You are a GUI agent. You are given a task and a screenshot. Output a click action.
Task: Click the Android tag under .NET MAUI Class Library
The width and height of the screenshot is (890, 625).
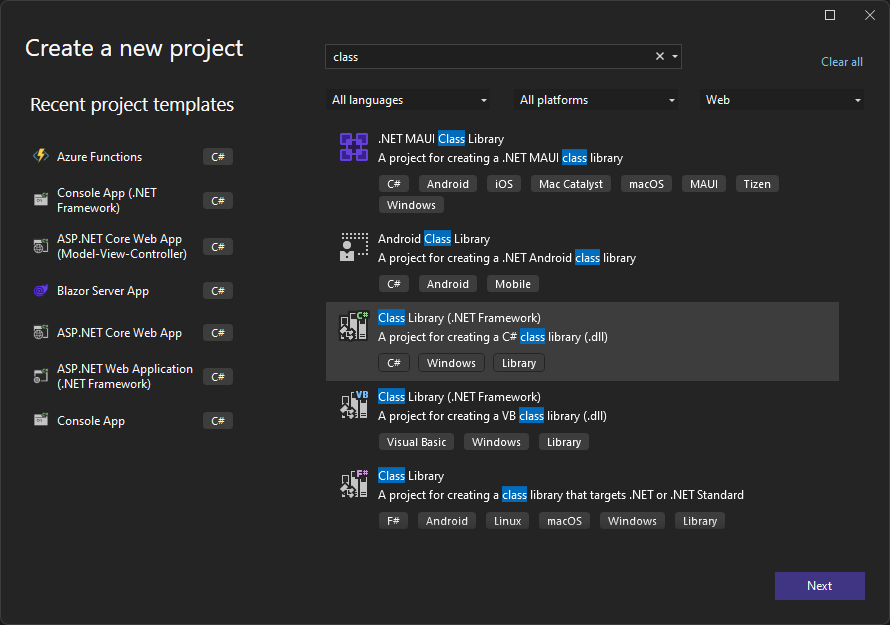click(447, 184)
